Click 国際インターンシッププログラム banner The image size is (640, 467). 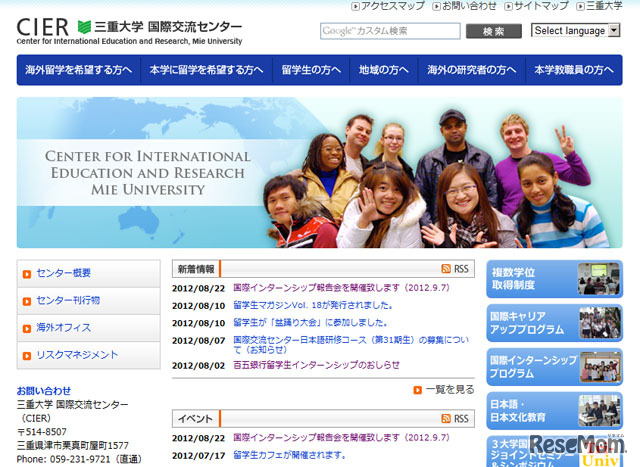pyautogui.click(x=554, y=367)
